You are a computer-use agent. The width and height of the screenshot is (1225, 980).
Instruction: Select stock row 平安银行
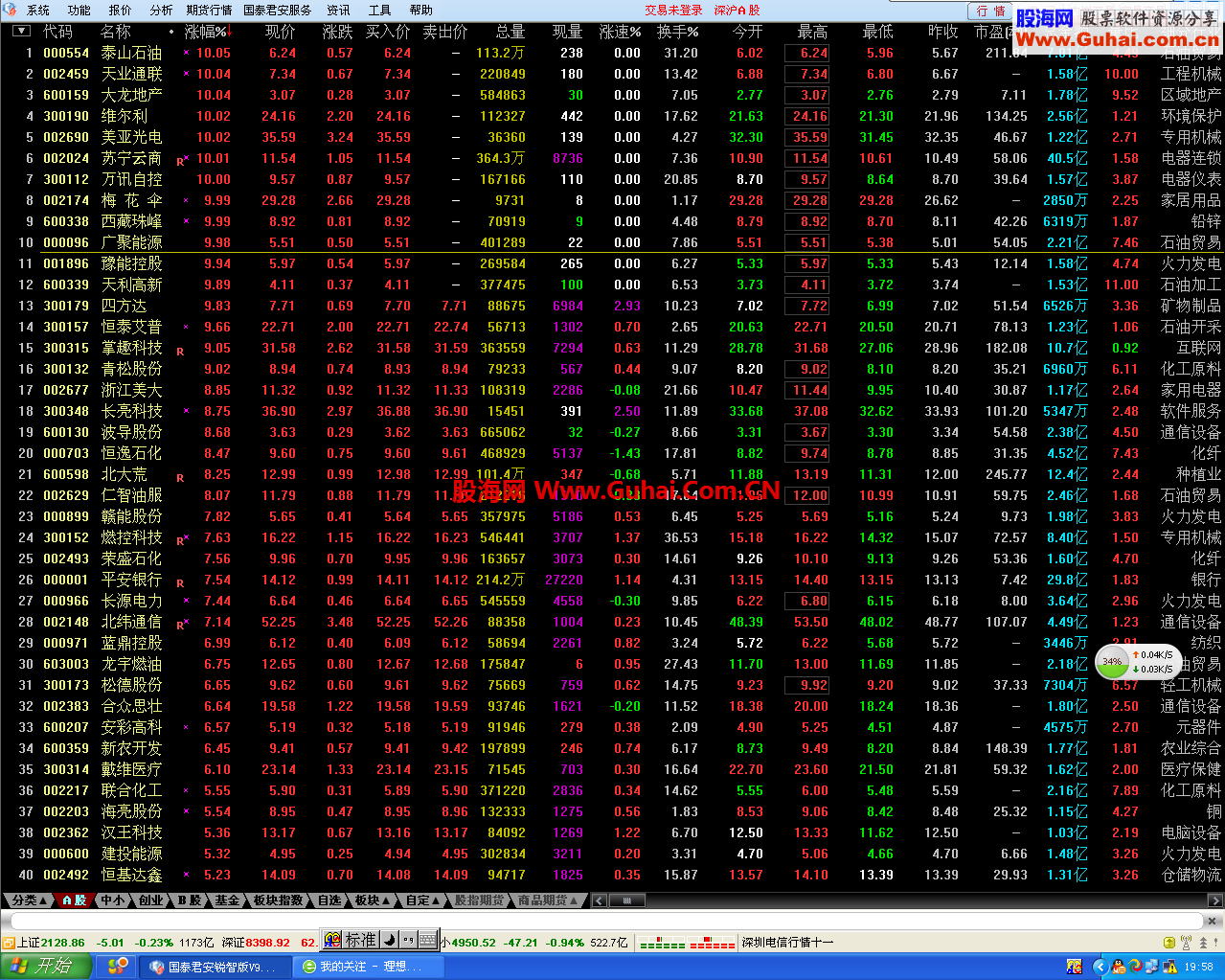pos(612,580)
